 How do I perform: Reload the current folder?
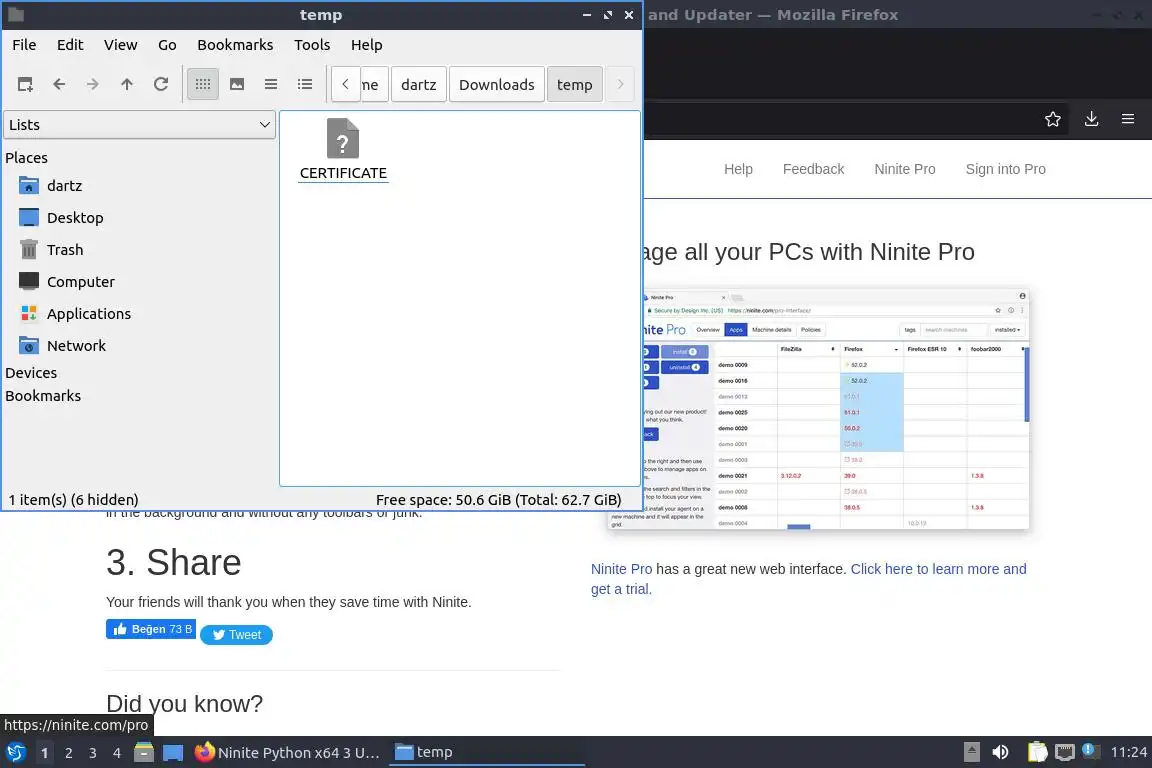point(161,85)
